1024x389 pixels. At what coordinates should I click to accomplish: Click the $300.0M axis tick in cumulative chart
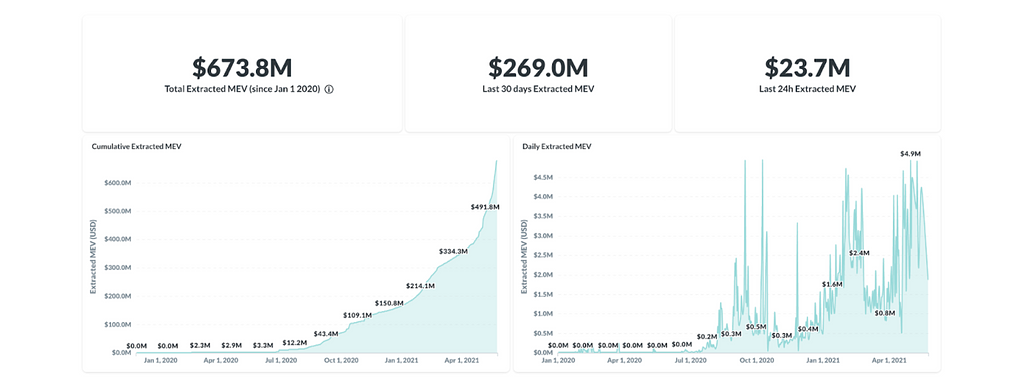[118, 268]
